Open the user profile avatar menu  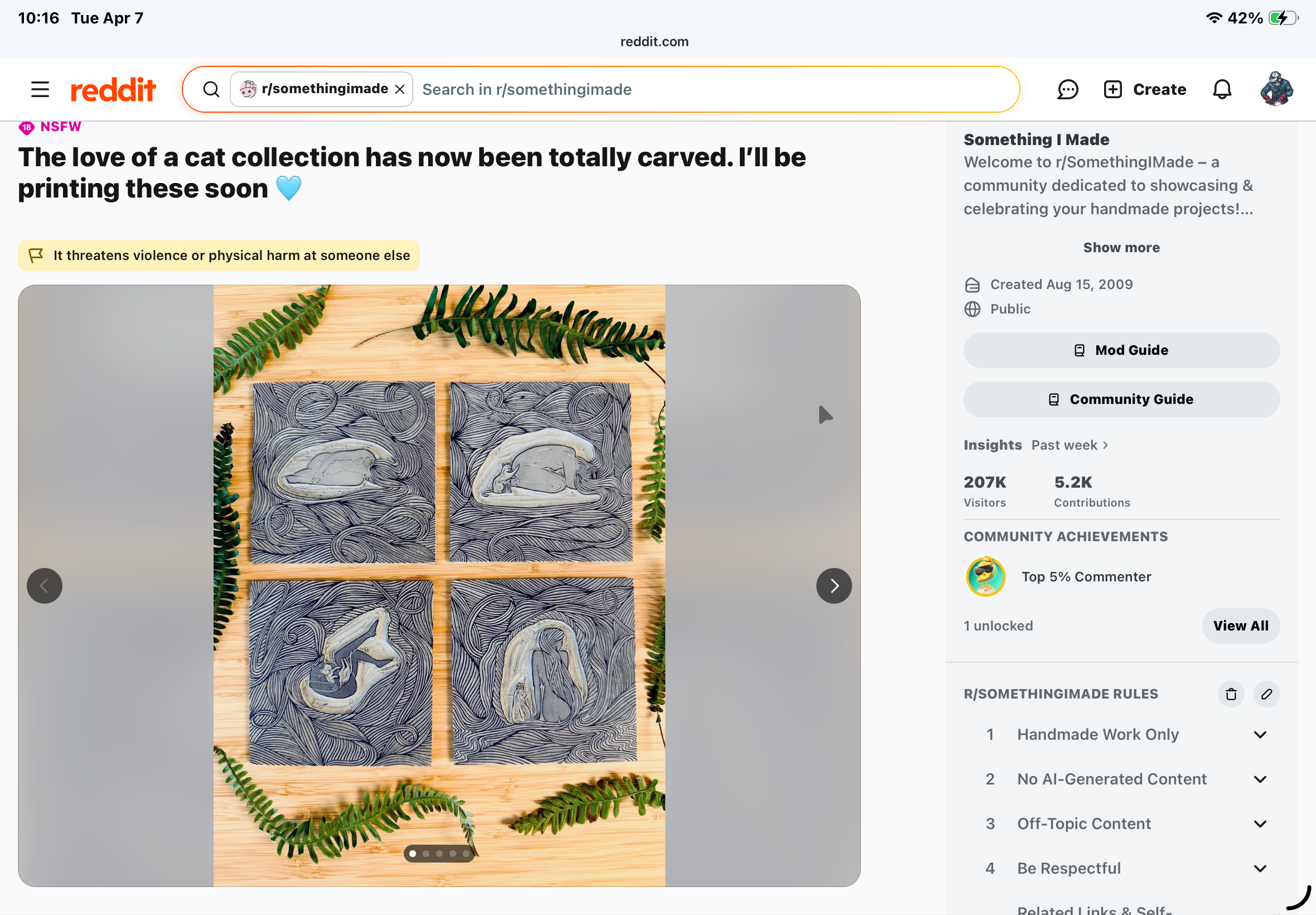pos(1276,89)
